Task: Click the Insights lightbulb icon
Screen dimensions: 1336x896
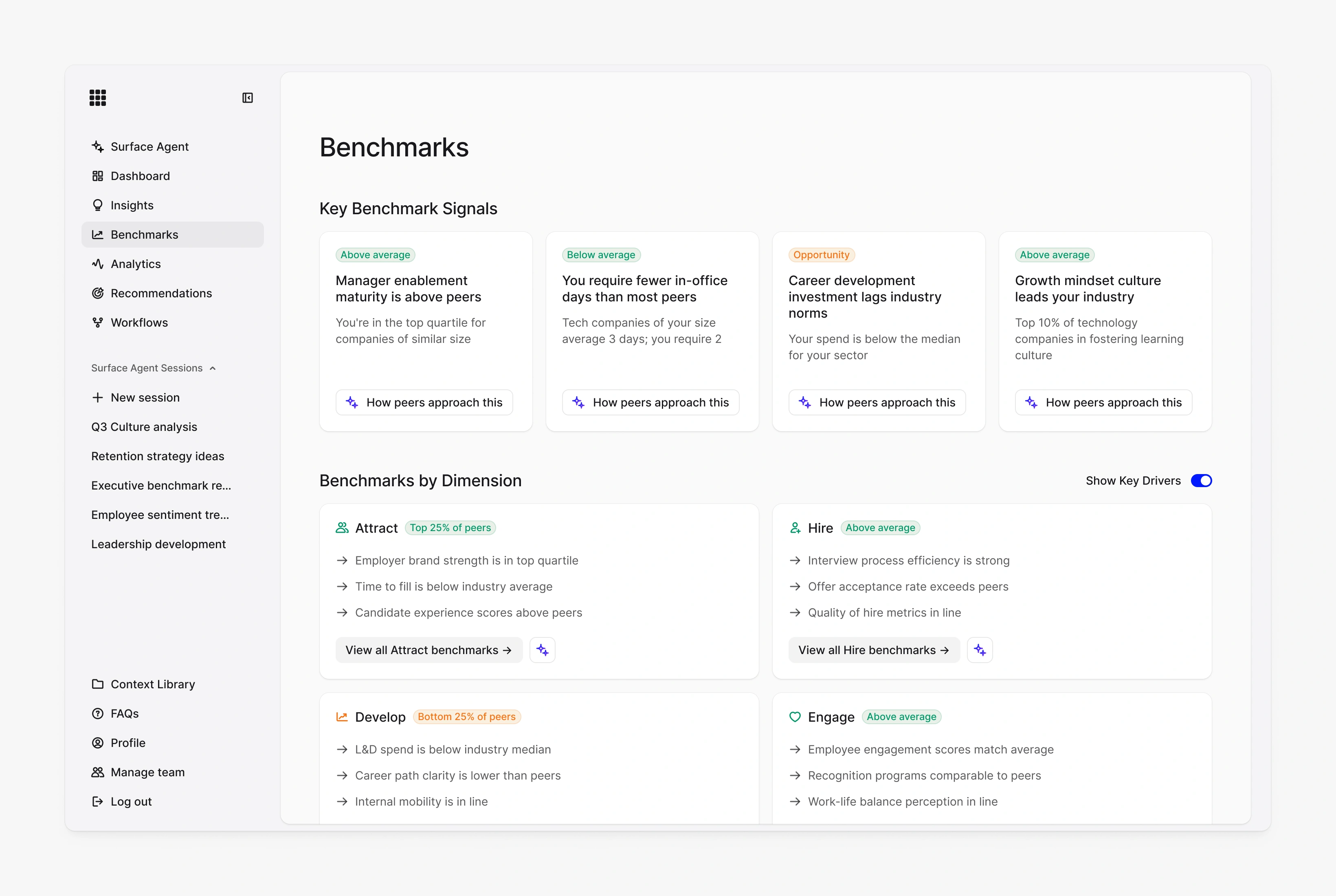Action: tap(98, 205)
